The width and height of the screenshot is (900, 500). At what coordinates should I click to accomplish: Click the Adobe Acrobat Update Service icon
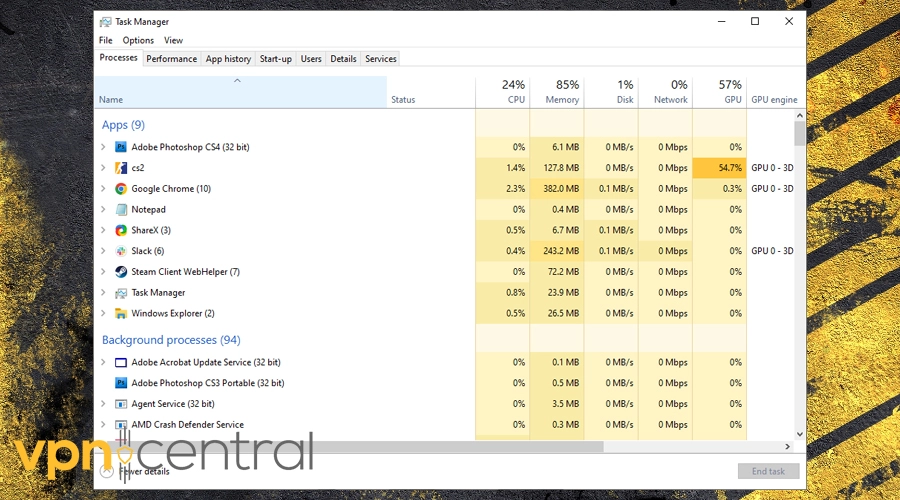[x=121, y=362]
